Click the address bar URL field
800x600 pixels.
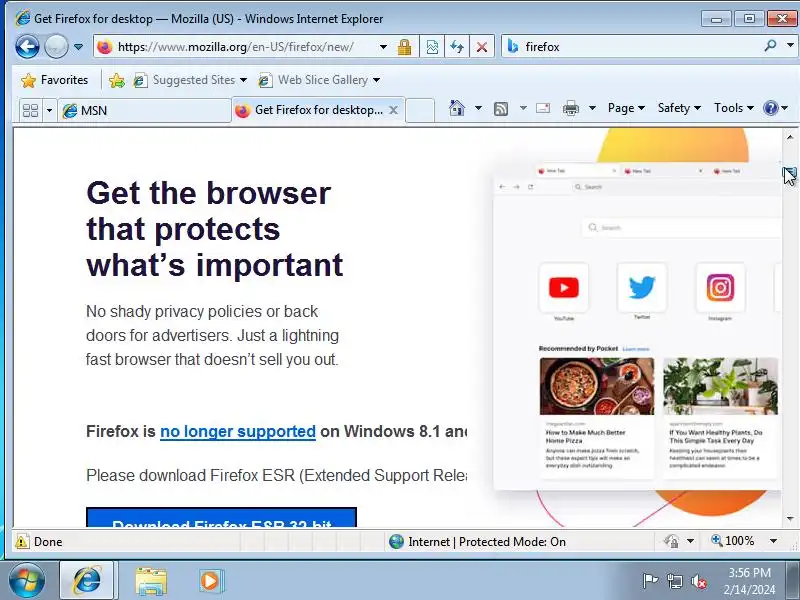(235, 47)
